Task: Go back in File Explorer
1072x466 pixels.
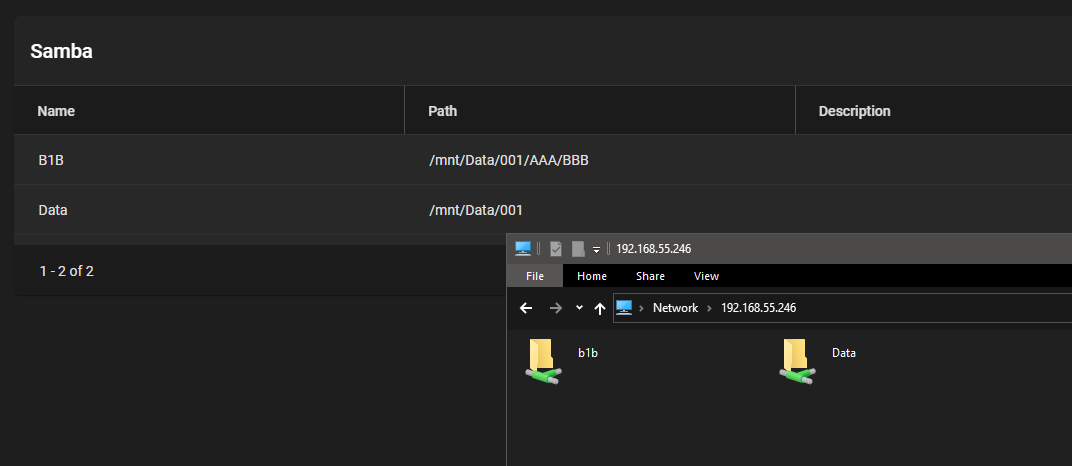Action: tap(526, 308)
